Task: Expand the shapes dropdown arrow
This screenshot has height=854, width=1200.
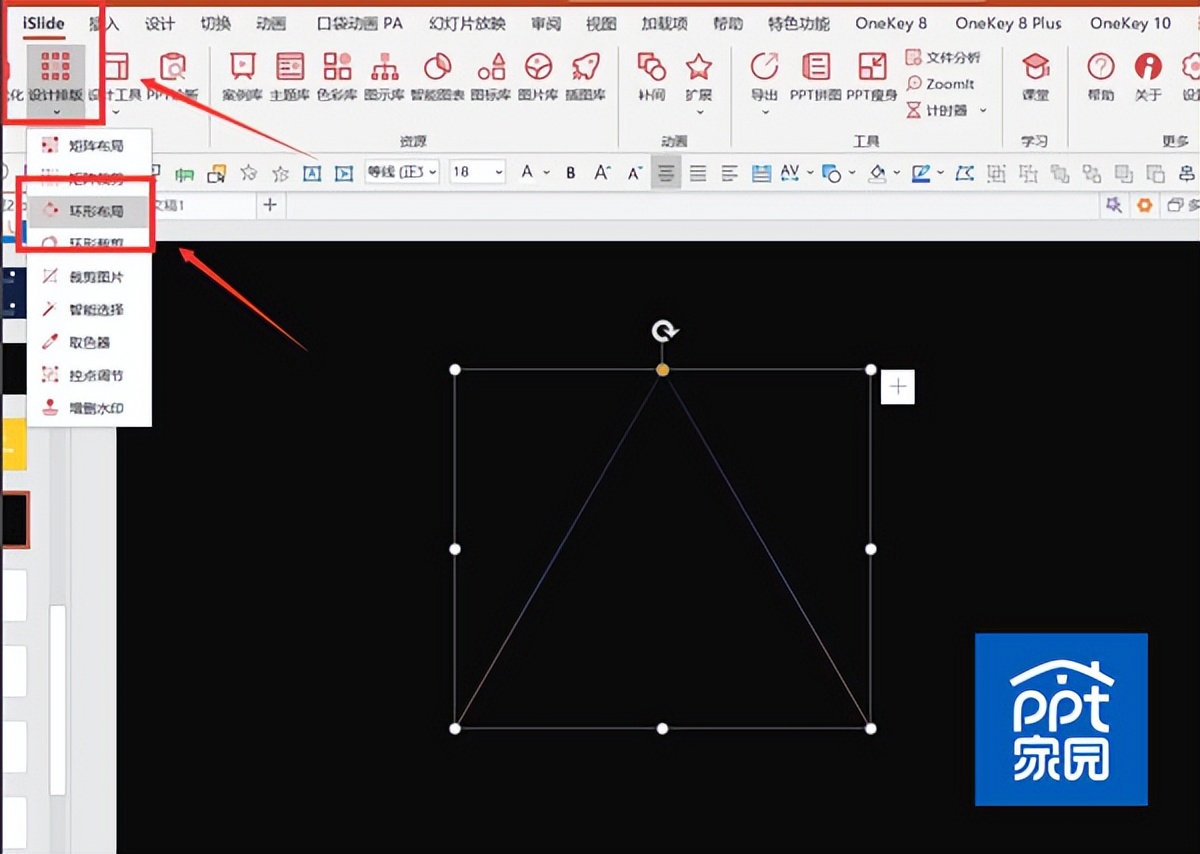Action: (853, 173)
